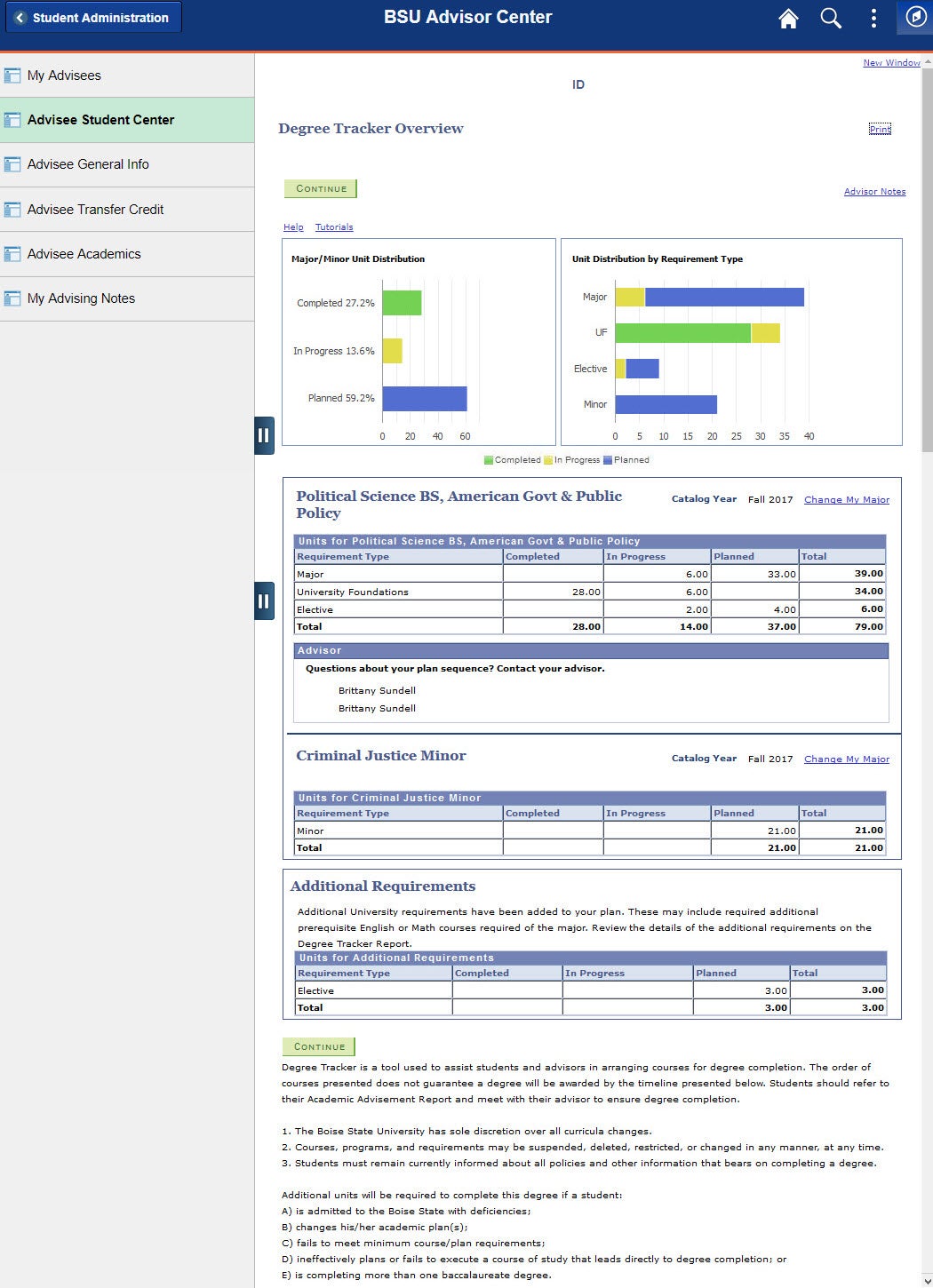
Task: Click the blue Planned 59.2% bar
Action: click(425, 399)
